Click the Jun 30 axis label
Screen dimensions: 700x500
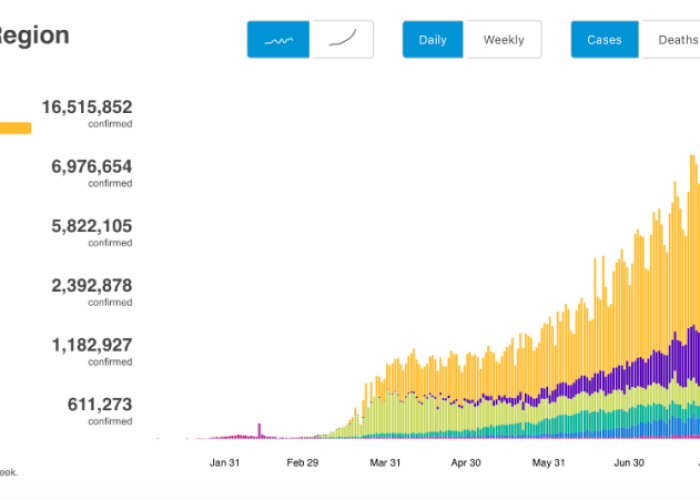point(629,463)
